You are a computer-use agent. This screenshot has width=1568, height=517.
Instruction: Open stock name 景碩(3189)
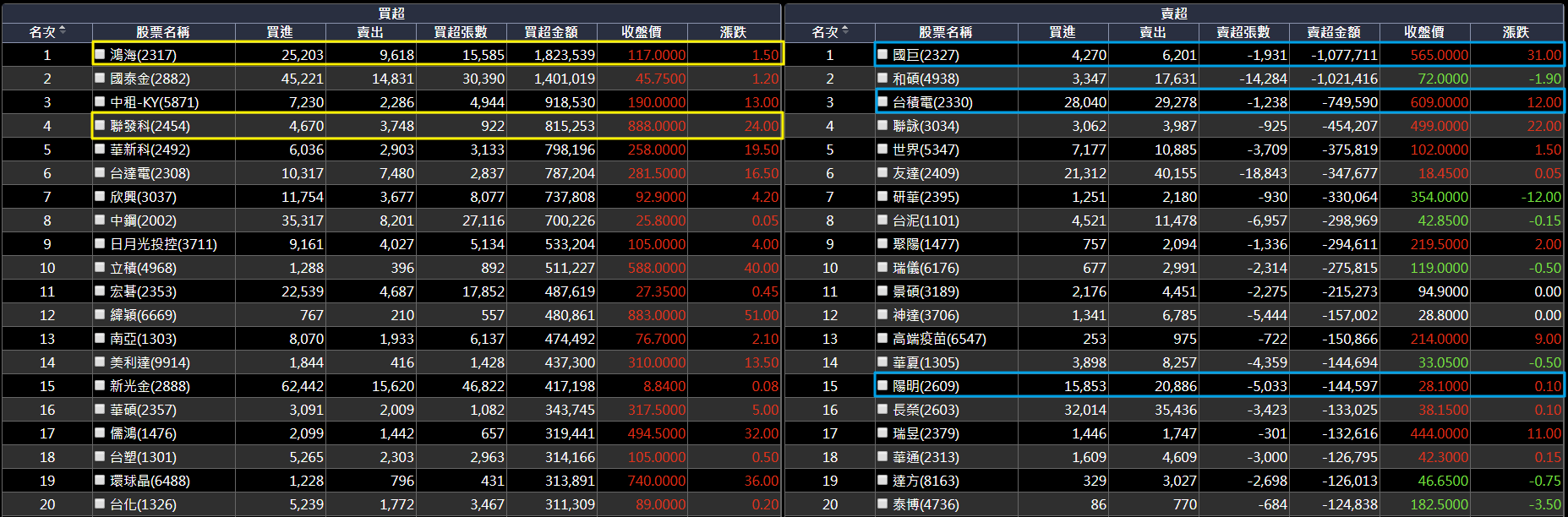point(926,291)
